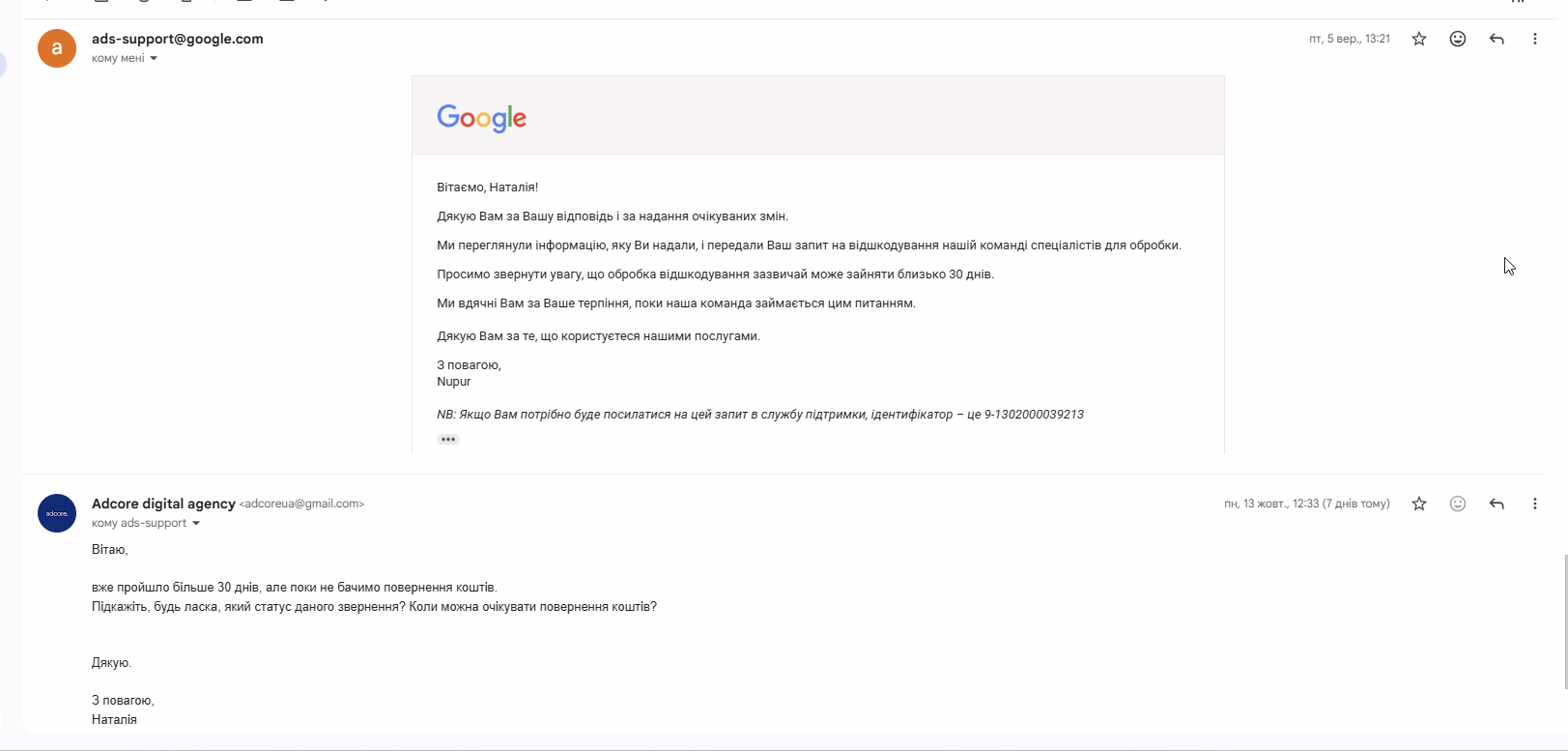Click the page's vertical scrollbar thumb
1568x751 pixels.
(x=1565, y=621)
